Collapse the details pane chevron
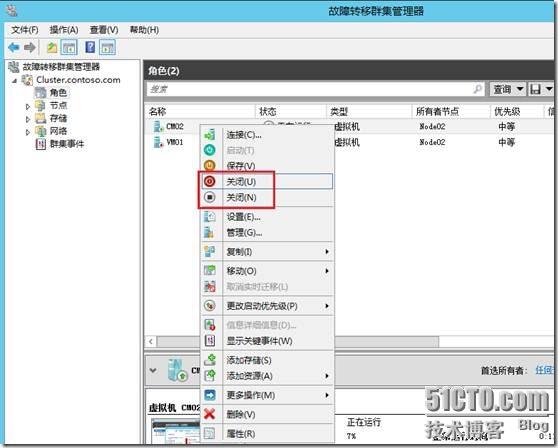The width and height of the screenshot is (558, 448). (153, 370)
